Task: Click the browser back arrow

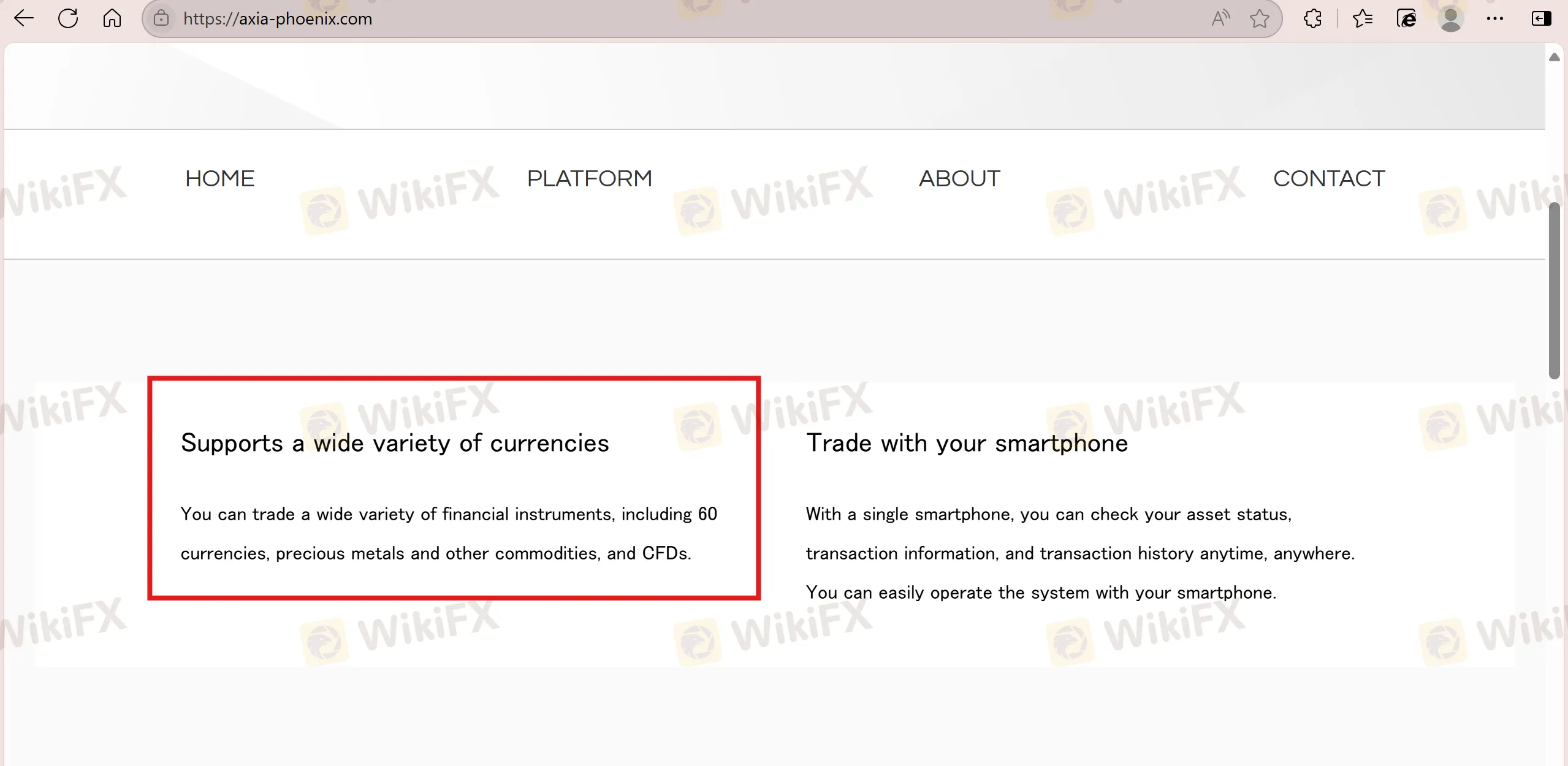Action: 23,18
